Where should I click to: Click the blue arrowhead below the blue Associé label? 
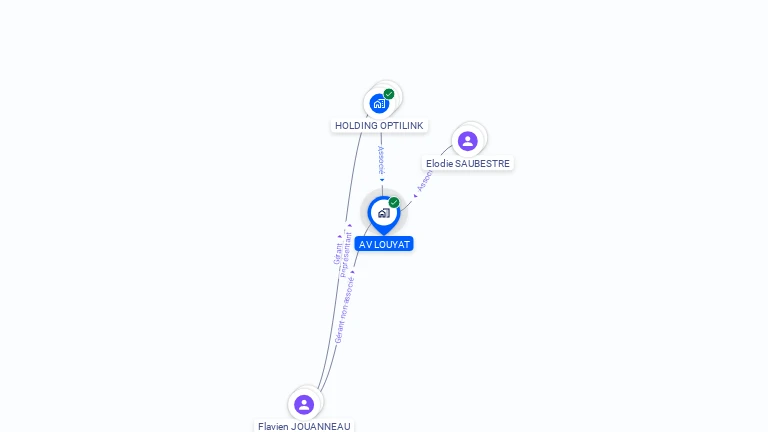click(382, 180)
